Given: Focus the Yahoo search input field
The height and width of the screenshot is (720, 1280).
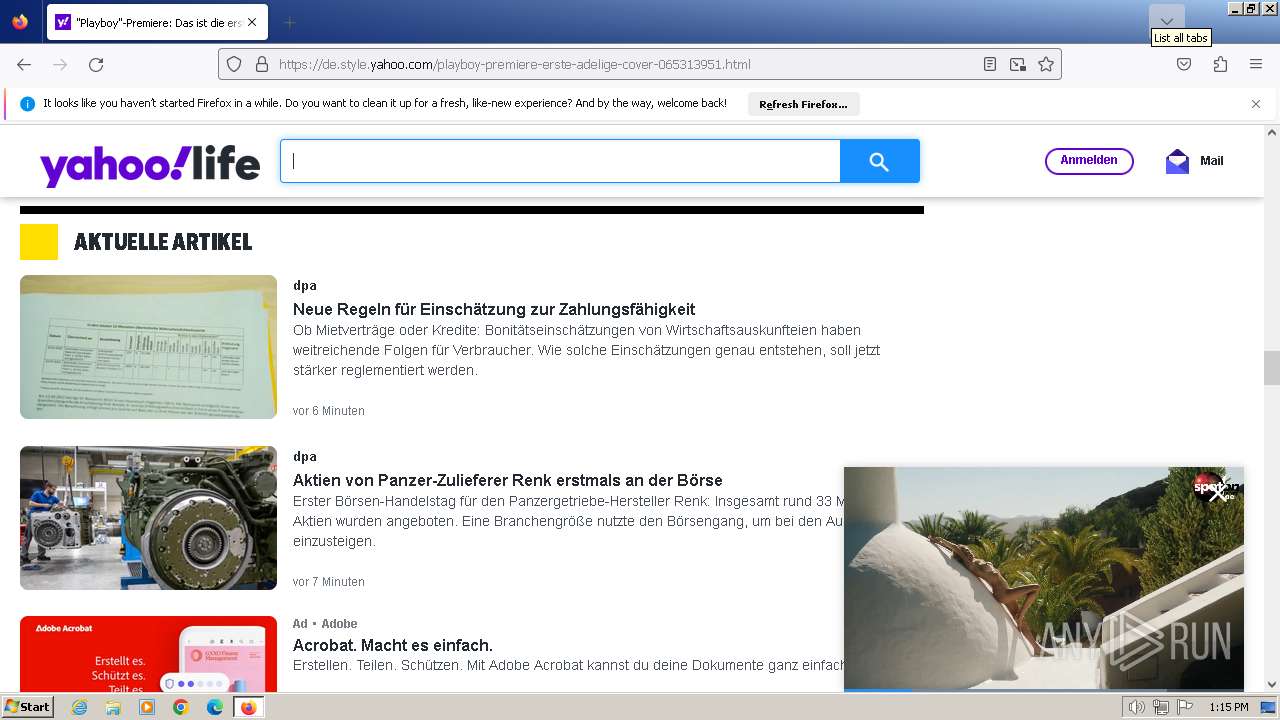Looking at the screenshot, I should coord(560,161).
